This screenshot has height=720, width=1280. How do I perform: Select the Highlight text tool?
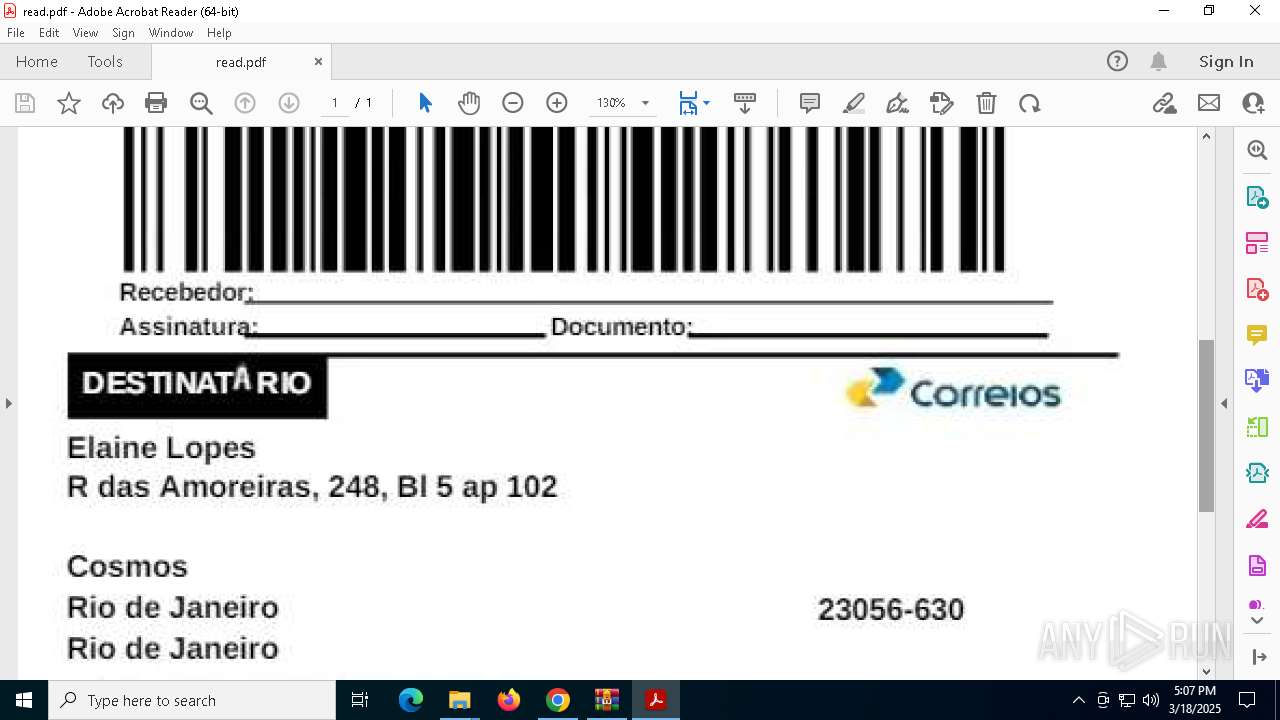854,103
